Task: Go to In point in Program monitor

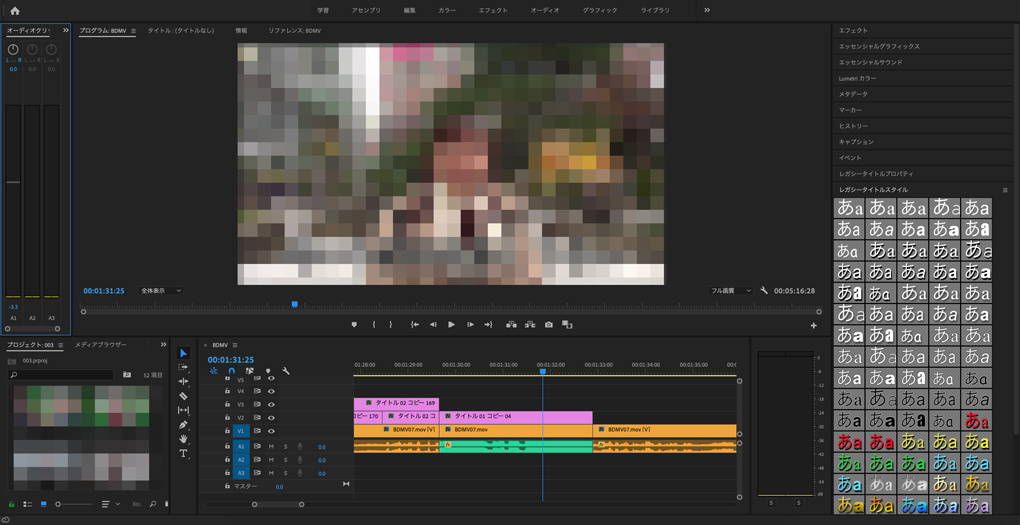Action: tap(414, 325)
